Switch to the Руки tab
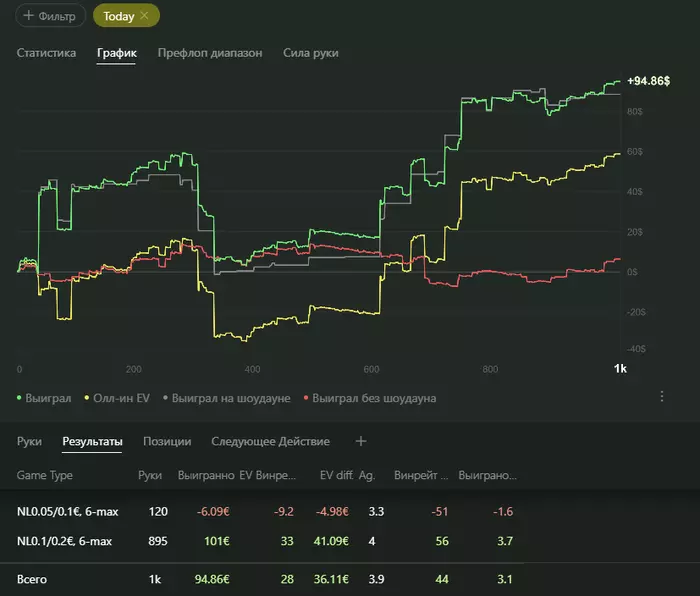The image size is (700, 596). coord(29,441)
